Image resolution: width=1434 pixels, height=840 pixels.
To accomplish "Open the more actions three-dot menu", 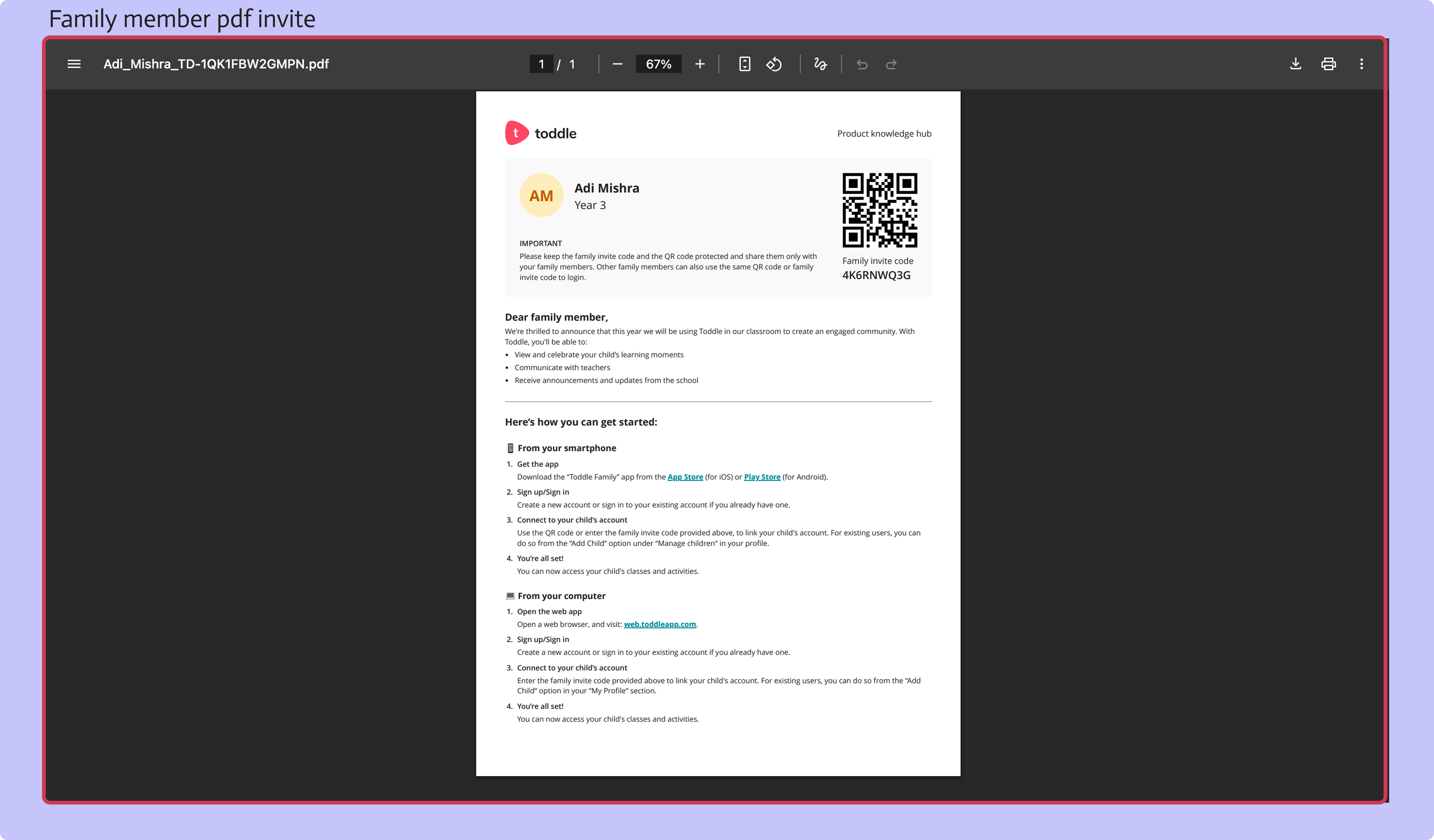I will [1361, 64].
